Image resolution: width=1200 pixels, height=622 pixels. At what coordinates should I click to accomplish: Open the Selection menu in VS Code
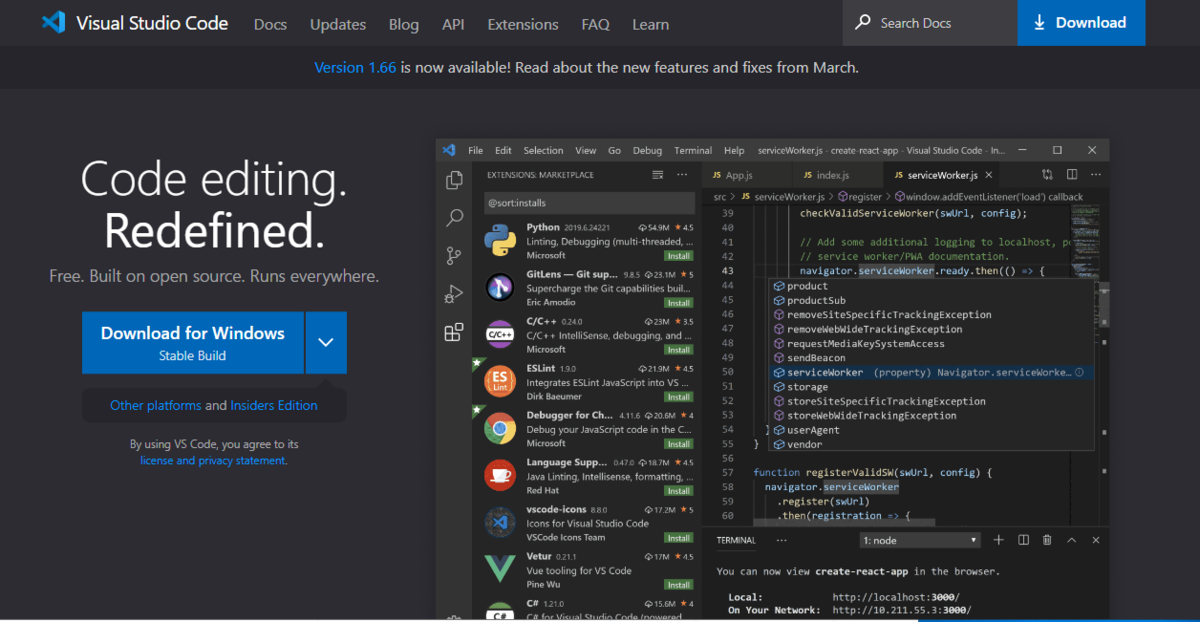(543, 150)
